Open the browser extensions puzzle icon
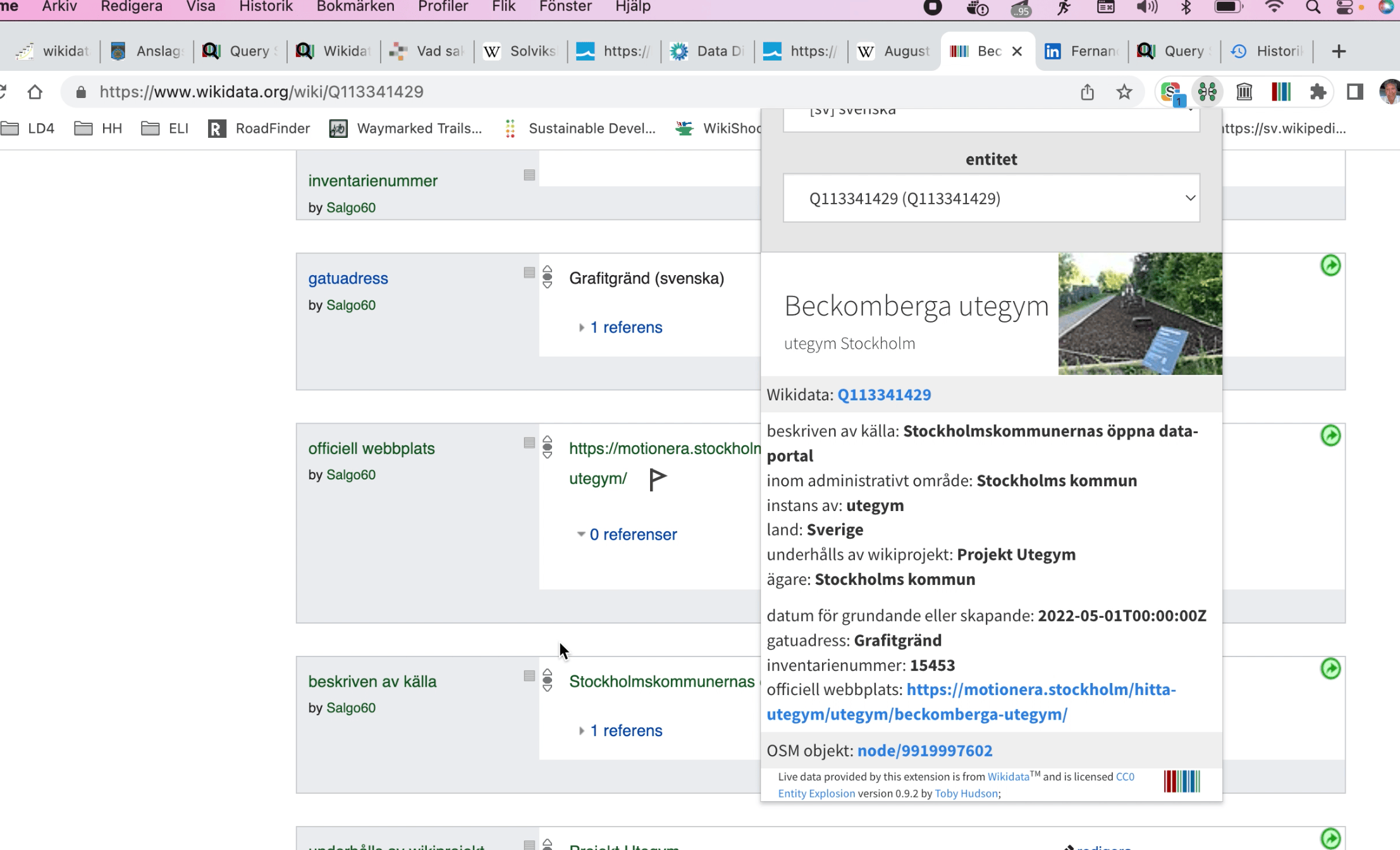Image resolution: width=1400 pixels, height=850 pixels. [x=1318, y=92]
